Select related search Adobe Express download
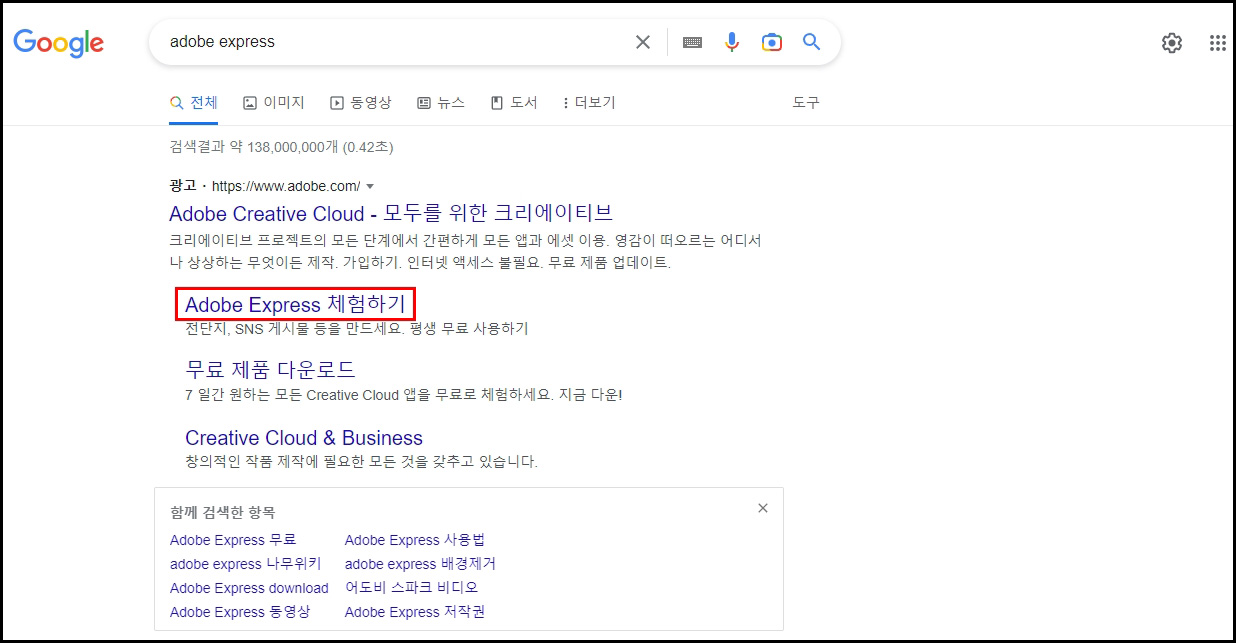This screenshot has width=1236, height=643. point(249,588)
